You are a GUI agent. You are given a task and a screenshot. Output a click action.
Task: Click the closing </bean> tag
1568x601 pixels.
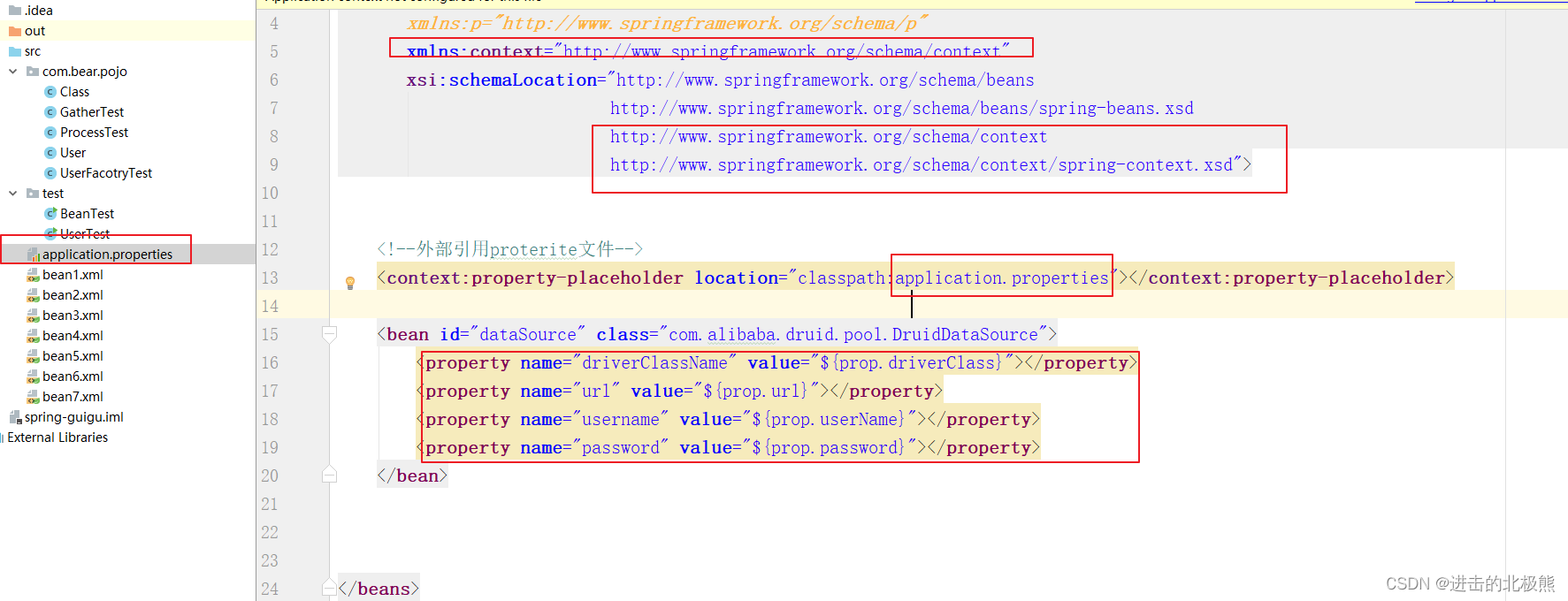point(412,475)
